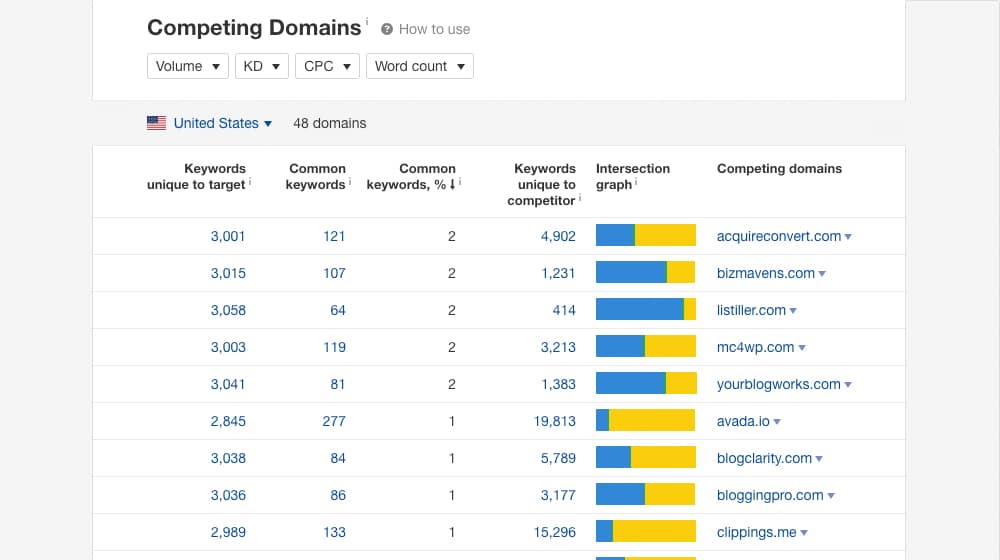1000x560 pixels.
Task: Click the 48 domains count text
Action: [x=330, y=123]
